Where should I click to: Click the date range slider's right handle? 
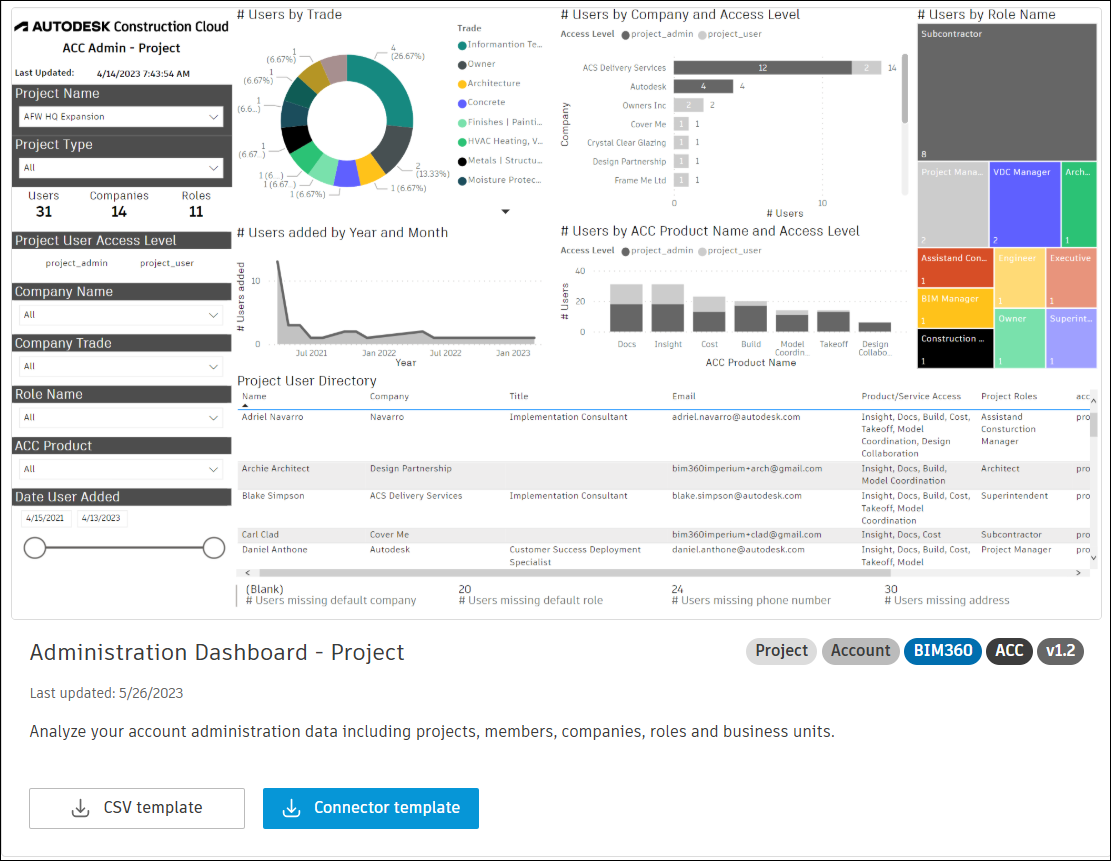tap(213, 548)
